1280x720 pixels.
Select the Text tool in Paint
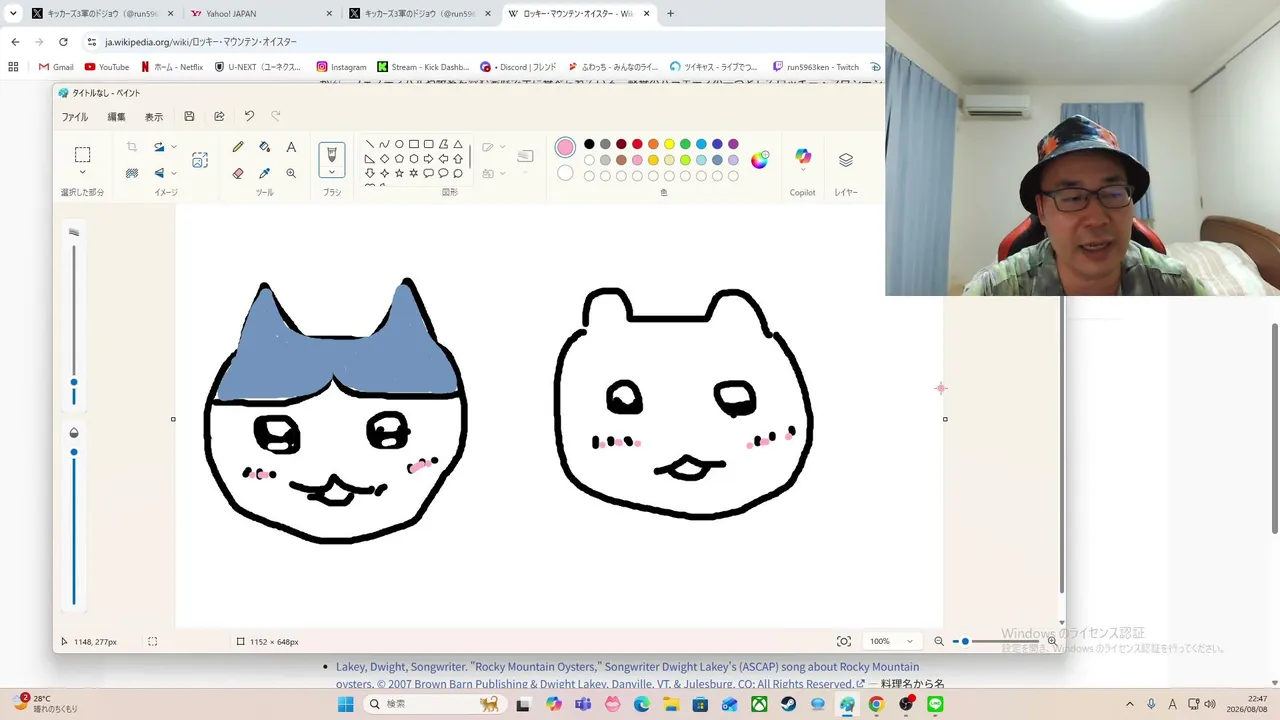pos(291,147)
